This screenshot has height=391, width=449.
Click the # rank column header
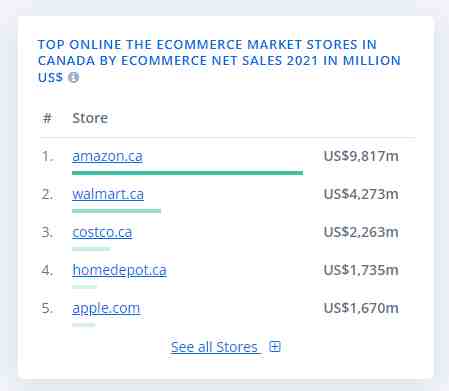[x=47, y=118]
